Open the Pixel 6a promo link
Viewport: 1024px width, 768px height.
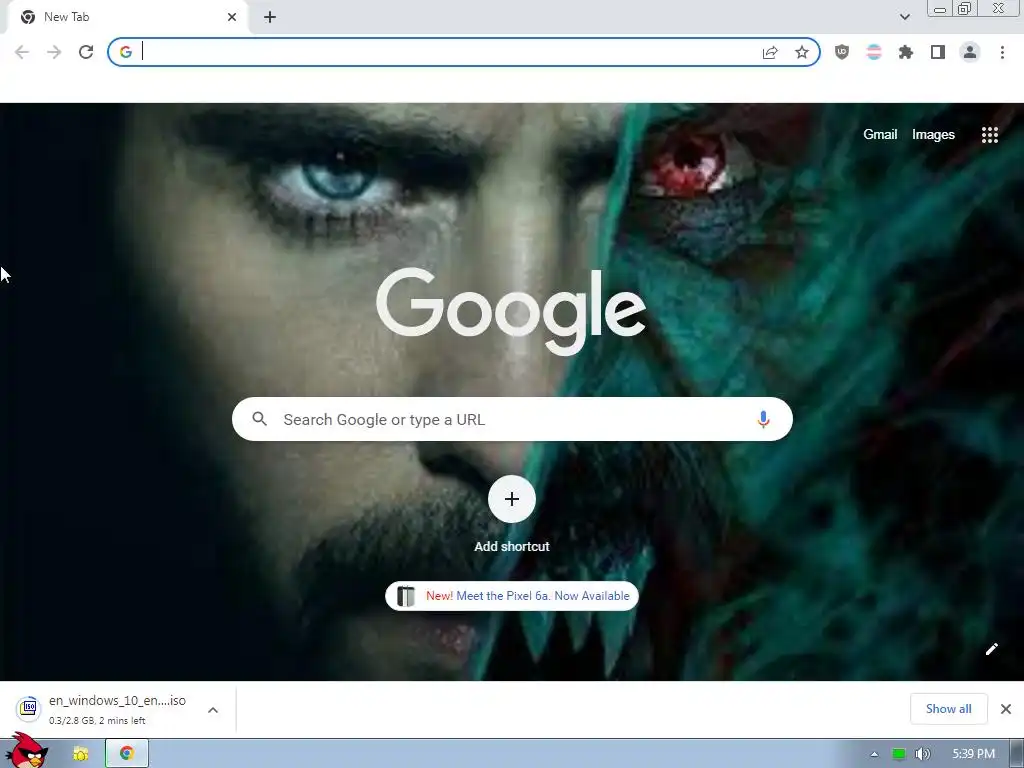(512, 596)
